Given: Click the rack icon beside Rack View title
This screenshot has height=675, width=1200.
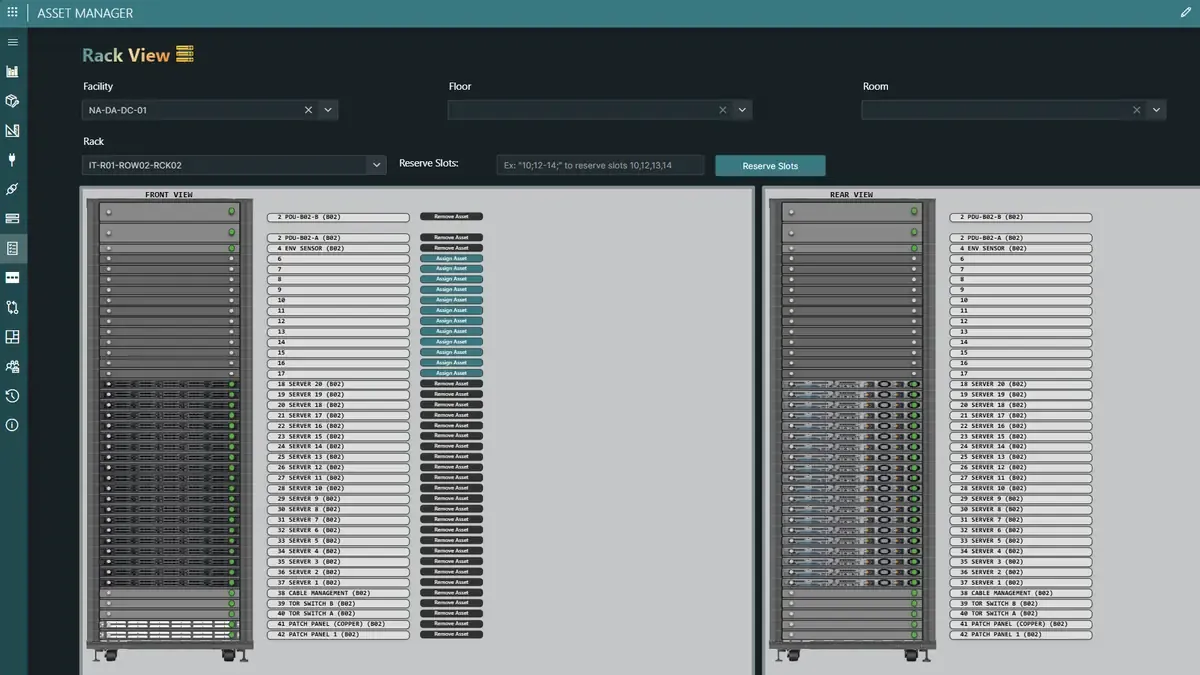Looking at the screenshot, I should (185, 54).
